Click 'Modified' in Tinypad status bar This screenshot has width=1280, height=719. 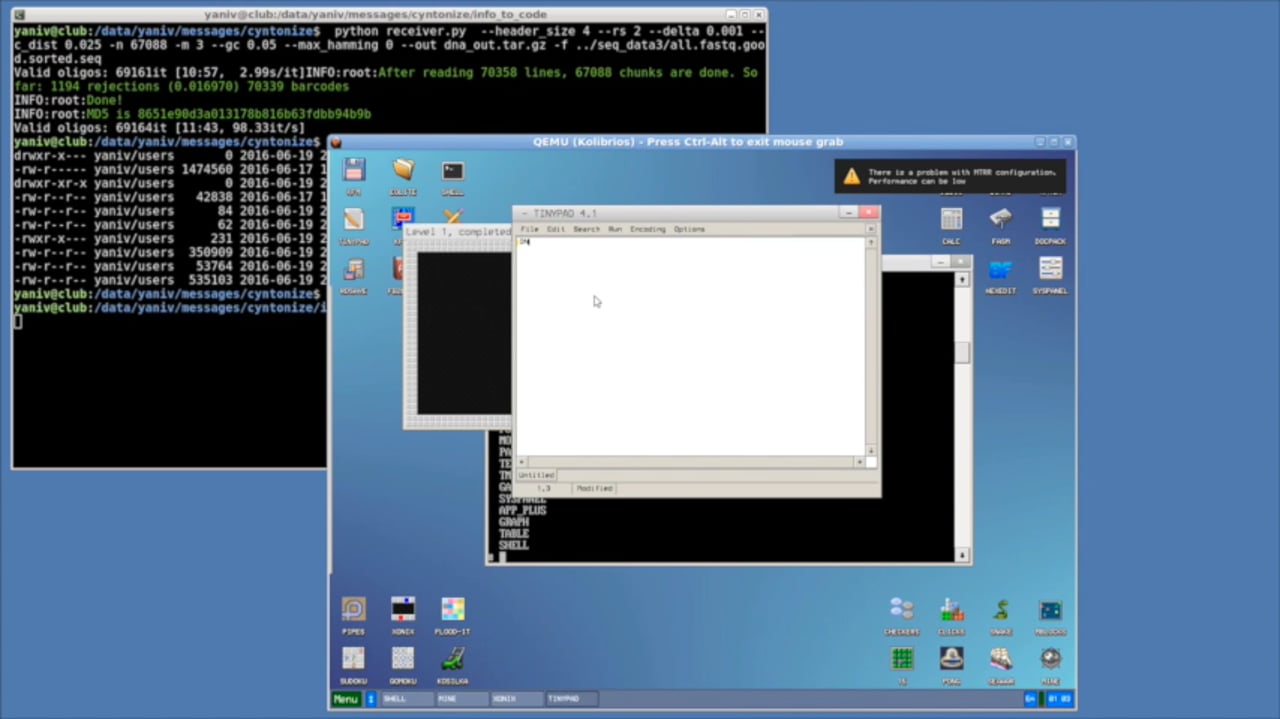coord(594,488)
